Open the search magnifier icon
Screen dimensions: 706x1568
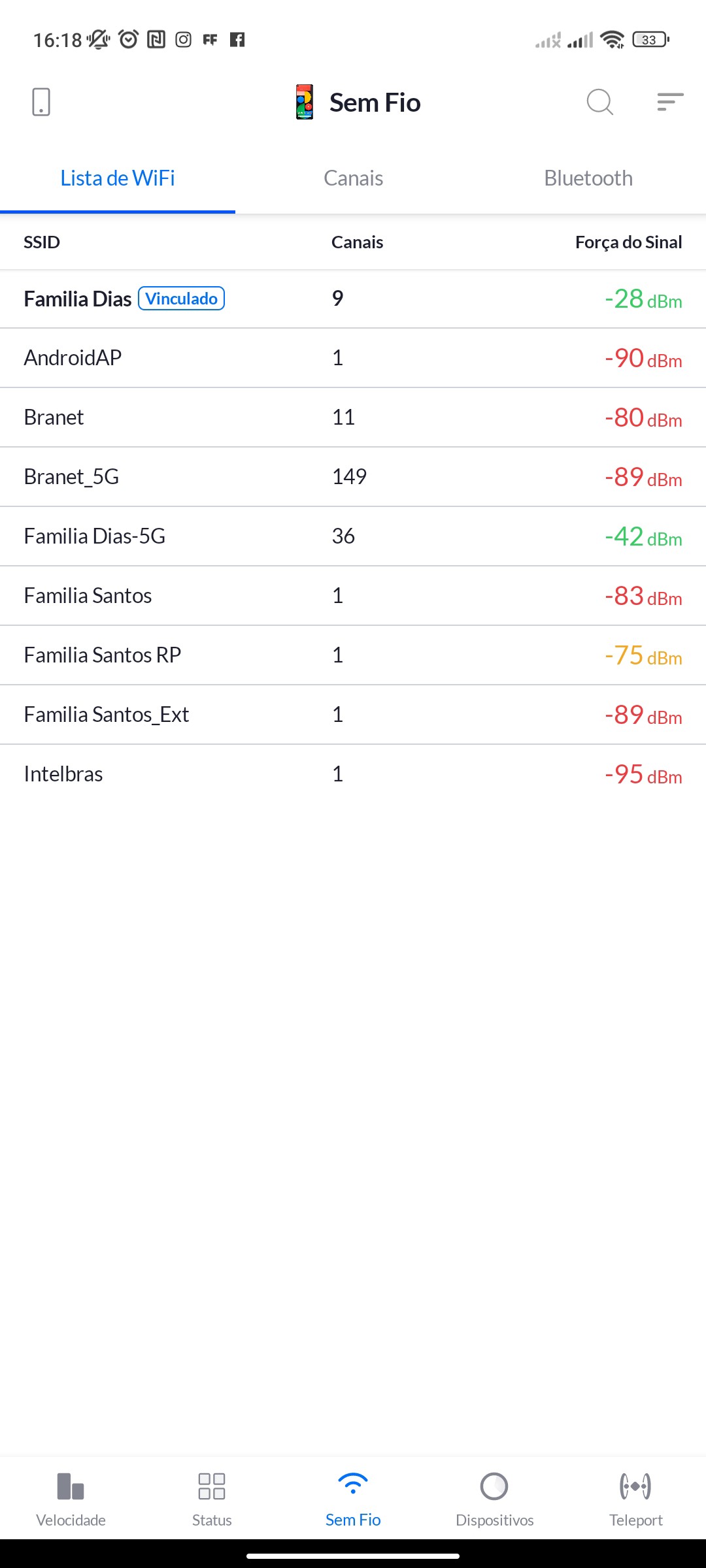599,103
